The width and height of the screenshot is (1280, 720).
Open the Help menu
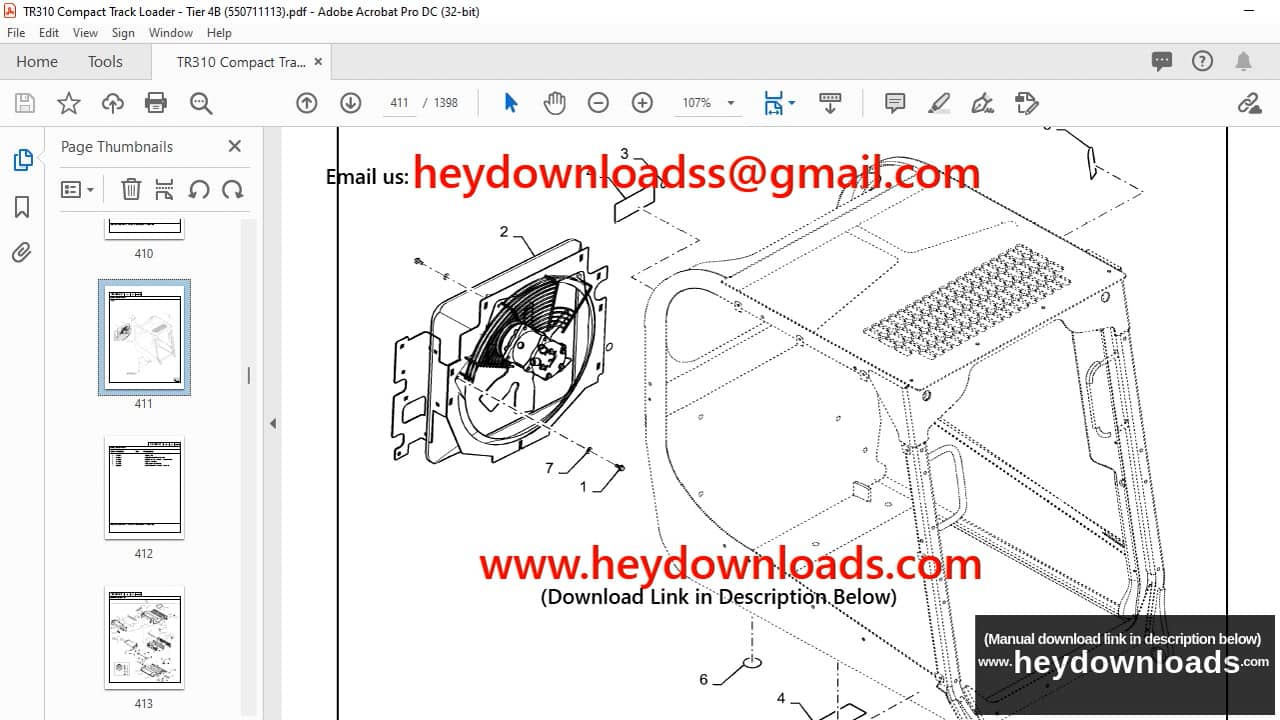coord(219,33)
